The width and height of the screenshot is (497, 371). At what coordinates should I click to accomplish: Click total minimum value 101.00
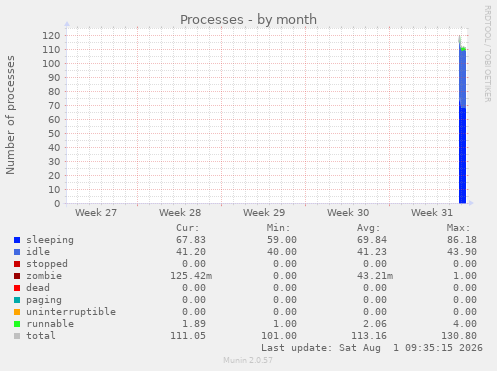(279, 336)
